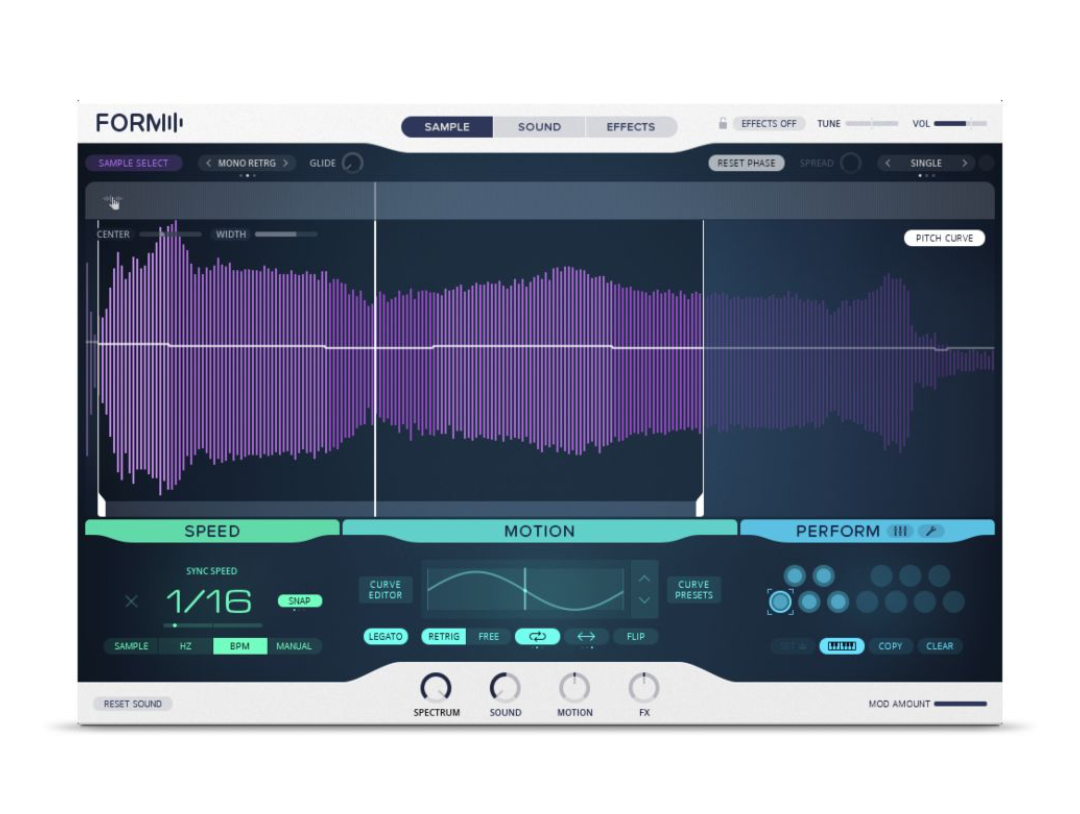Select the loop playback mode icon
The image size is (1080, 814).
pos(537,636)
